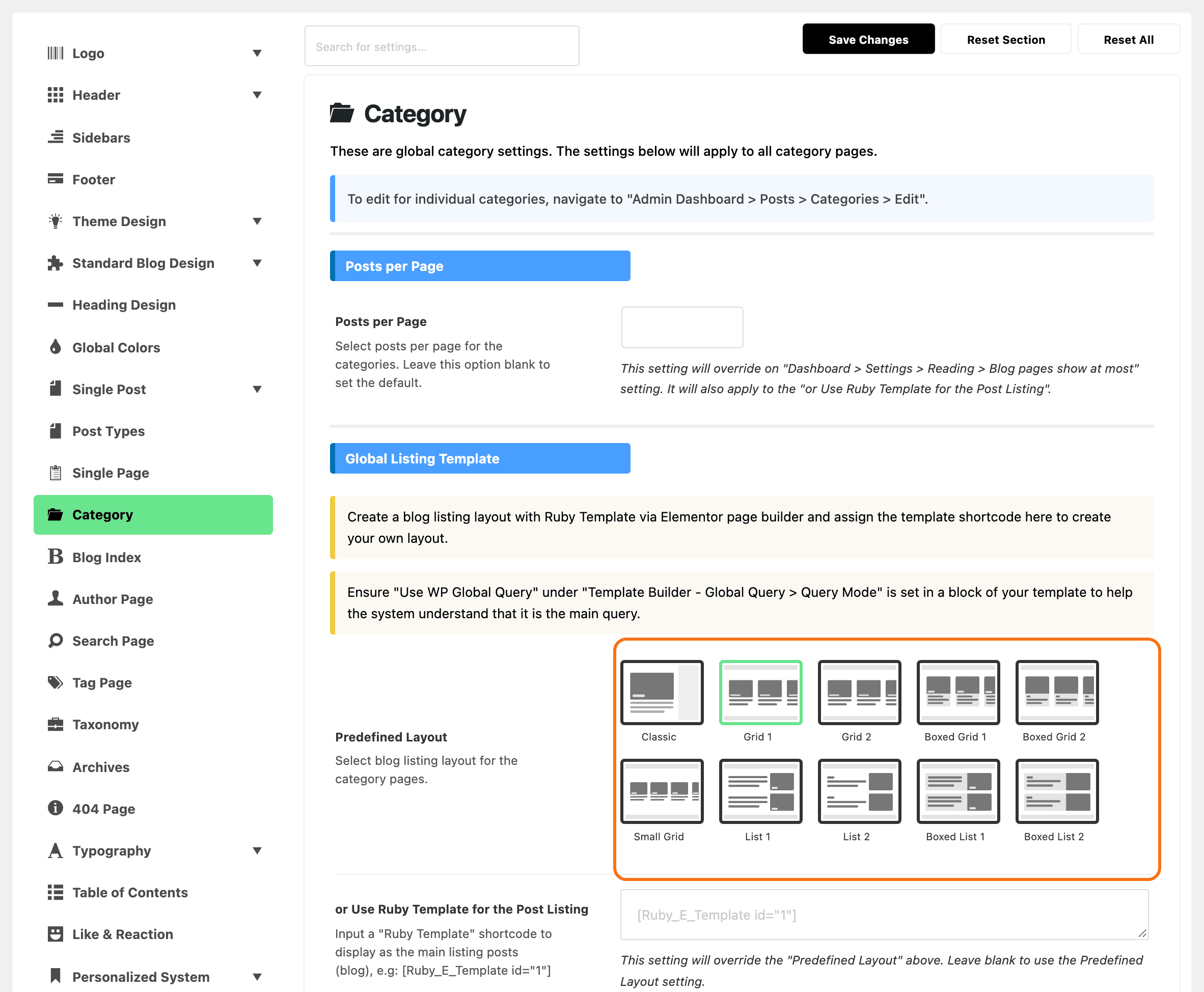Click the Sidebars icon in menu
The image size is (1204, 992).
click(x=56, y=137)
